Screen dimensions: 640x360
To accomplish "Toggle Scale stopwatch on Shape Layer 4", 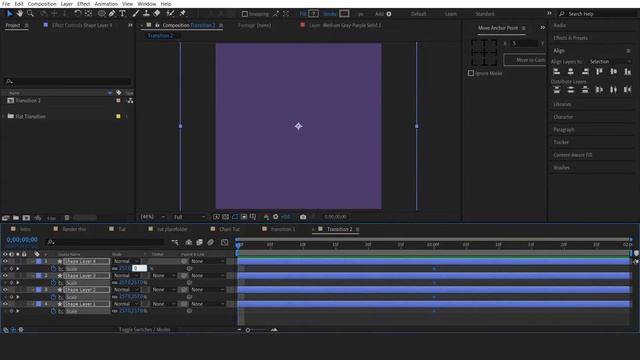I will (53, 269).
